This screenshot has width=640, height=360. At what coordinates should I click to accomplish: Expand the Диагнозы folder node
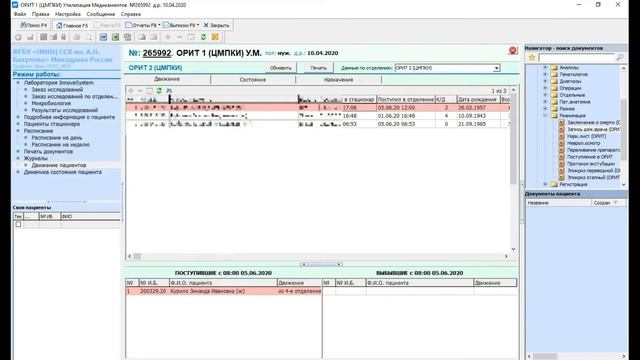545,81
